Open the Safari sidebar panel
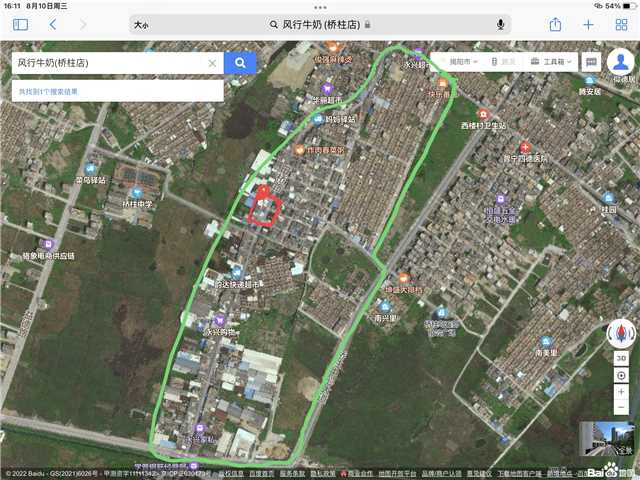 pyautogui.click(x=20, y=24)
